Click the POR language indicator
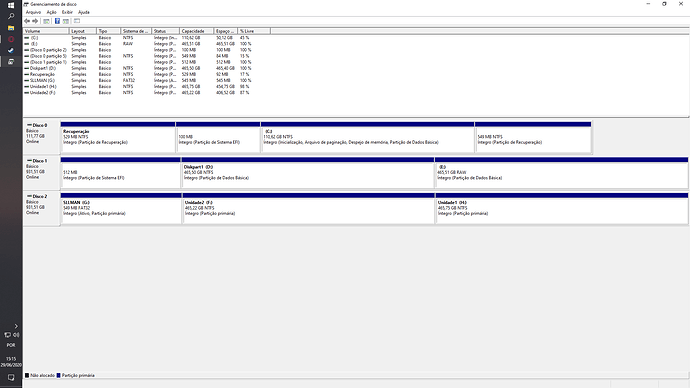 11,345
